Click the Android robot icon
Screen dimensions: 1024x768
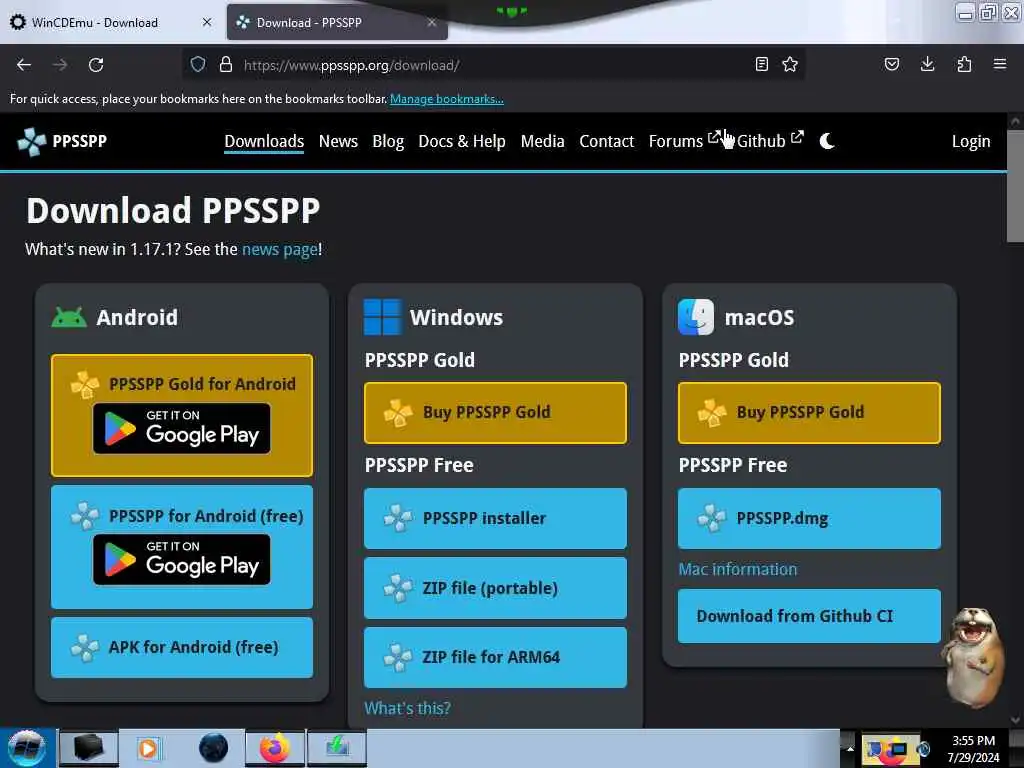69,317
